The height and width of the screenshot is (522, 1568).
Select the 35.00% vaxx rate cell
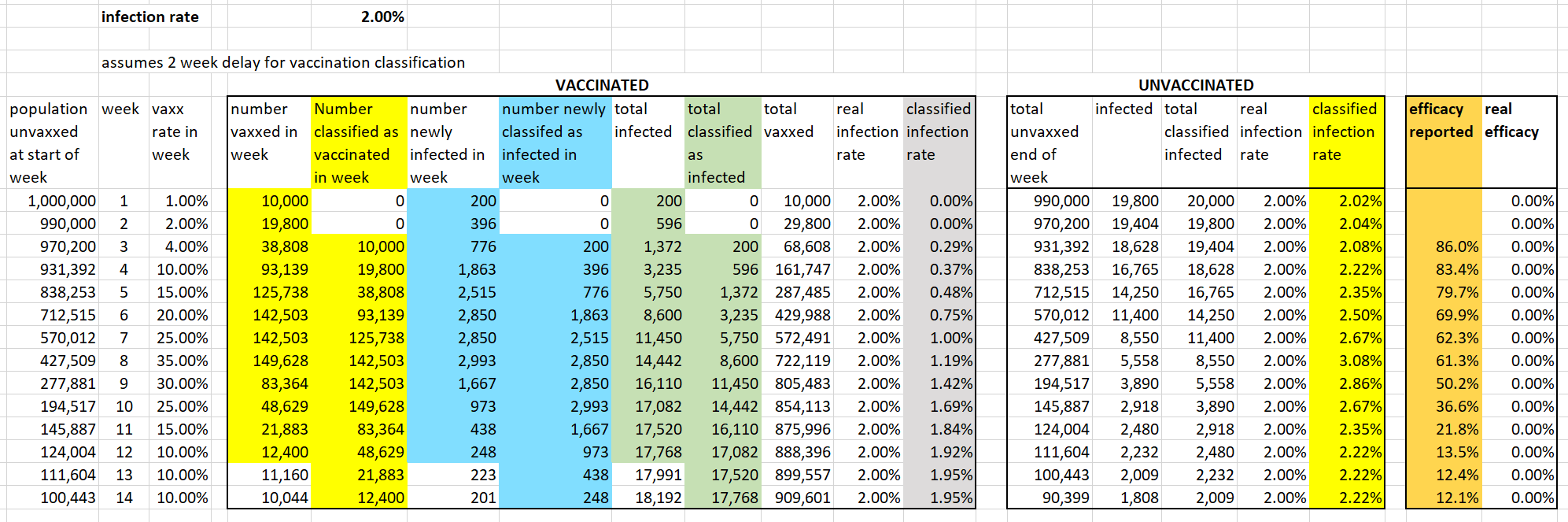click(x=182, y=361)
